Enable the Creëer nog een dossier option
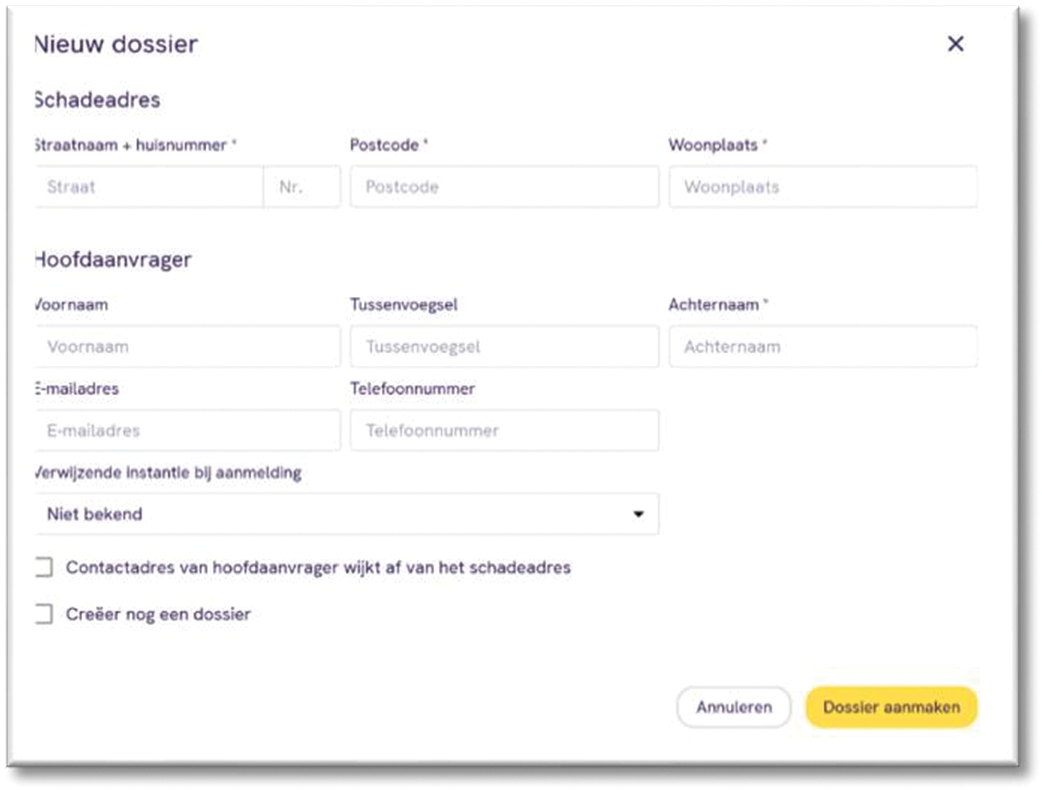The image size is (1042, 790). [x=42, y=615]
